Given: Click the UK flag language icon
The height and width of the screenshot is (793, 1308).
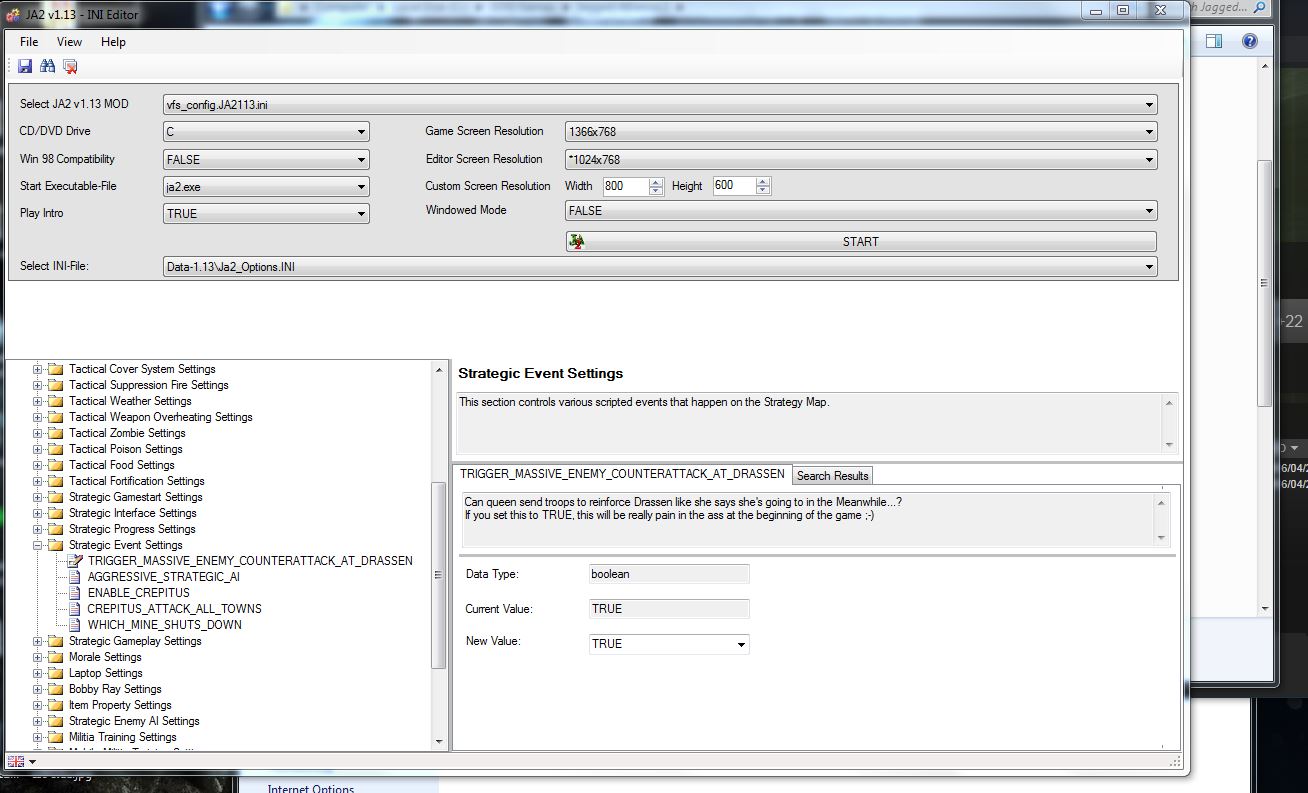Looking at the screenshot, I should [x=16, y=761].
